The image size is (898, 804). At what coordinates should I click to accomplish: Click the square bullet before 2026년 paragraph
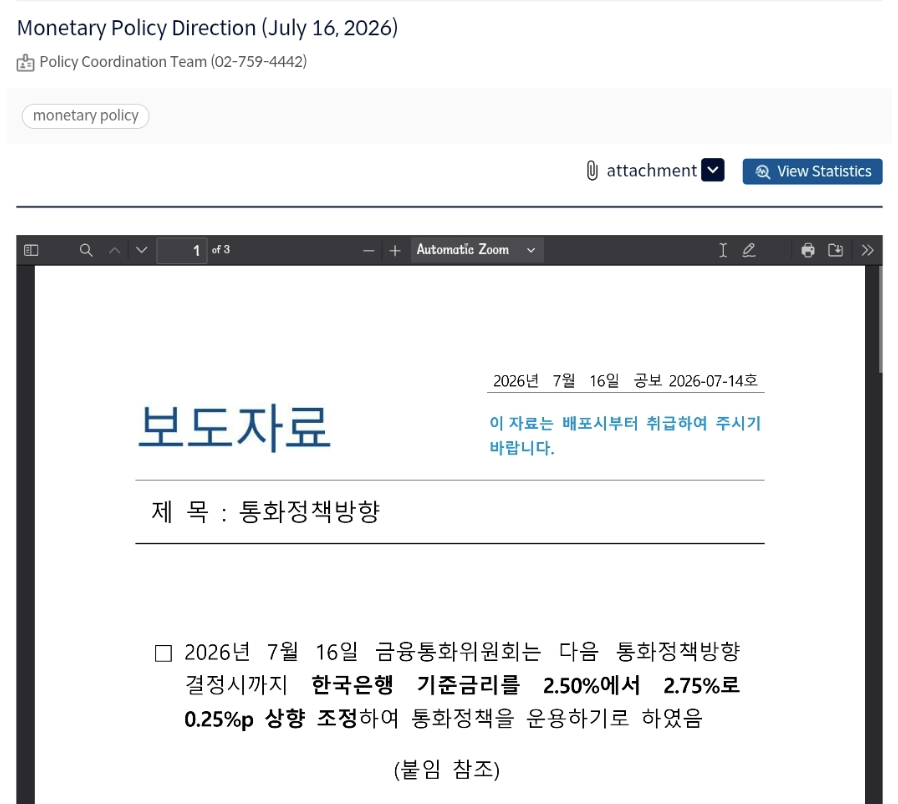[163, 653]
